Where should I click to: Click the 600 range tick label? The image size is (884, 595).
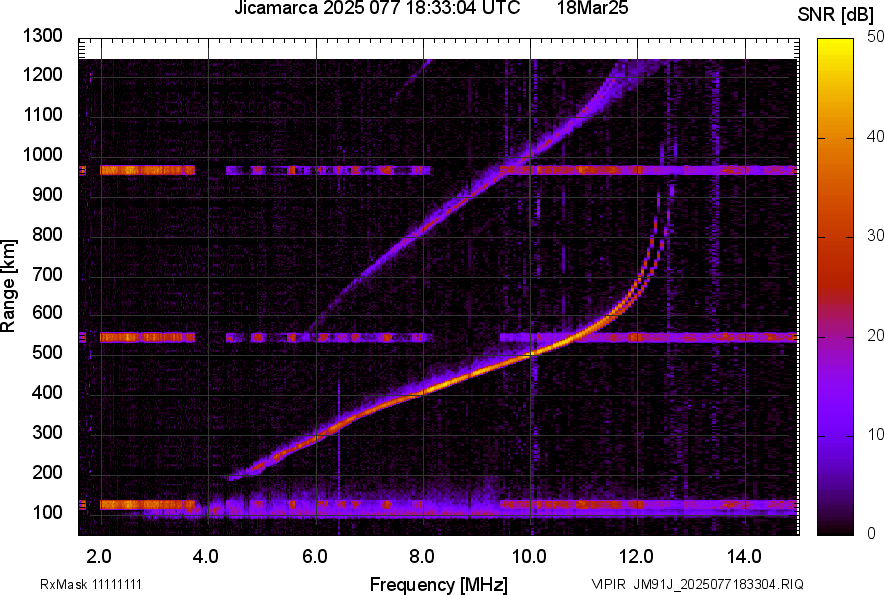[x=47, y=312]
